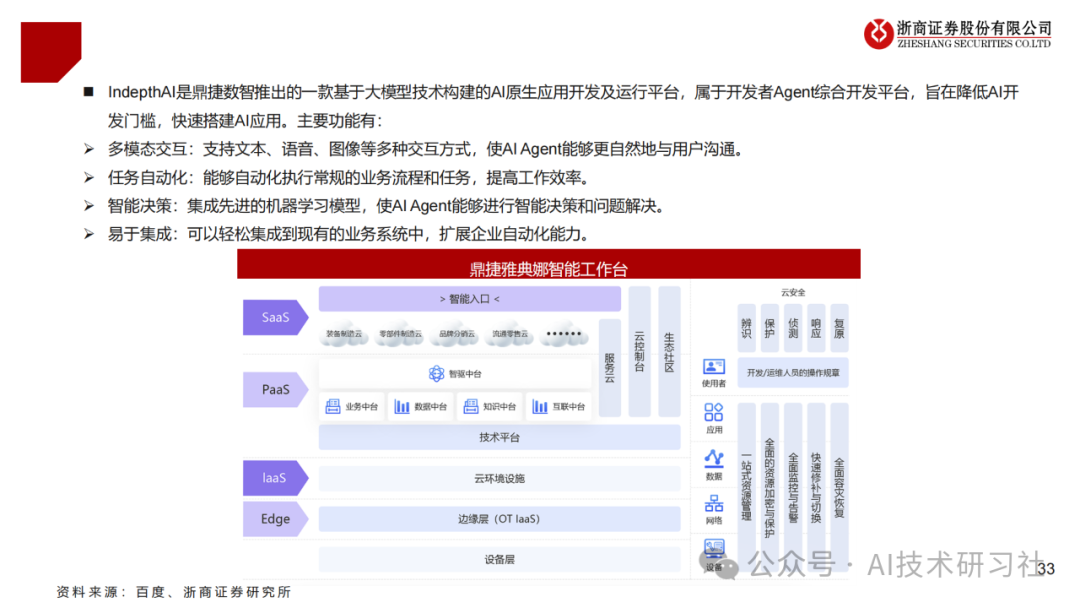The height and width of the screenshot is (608, 1080).
Task: Click page number 33
Action: point(1046,569)
